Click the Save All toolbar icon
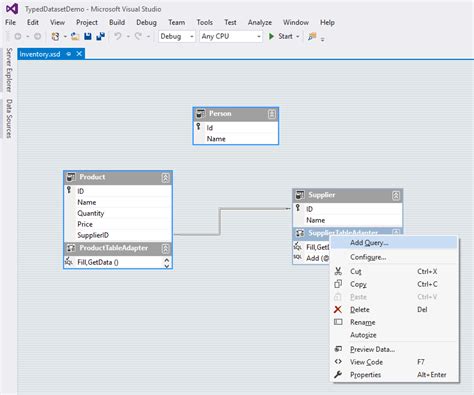The height and width of the screenshot is (395, 474). (100, 36)
